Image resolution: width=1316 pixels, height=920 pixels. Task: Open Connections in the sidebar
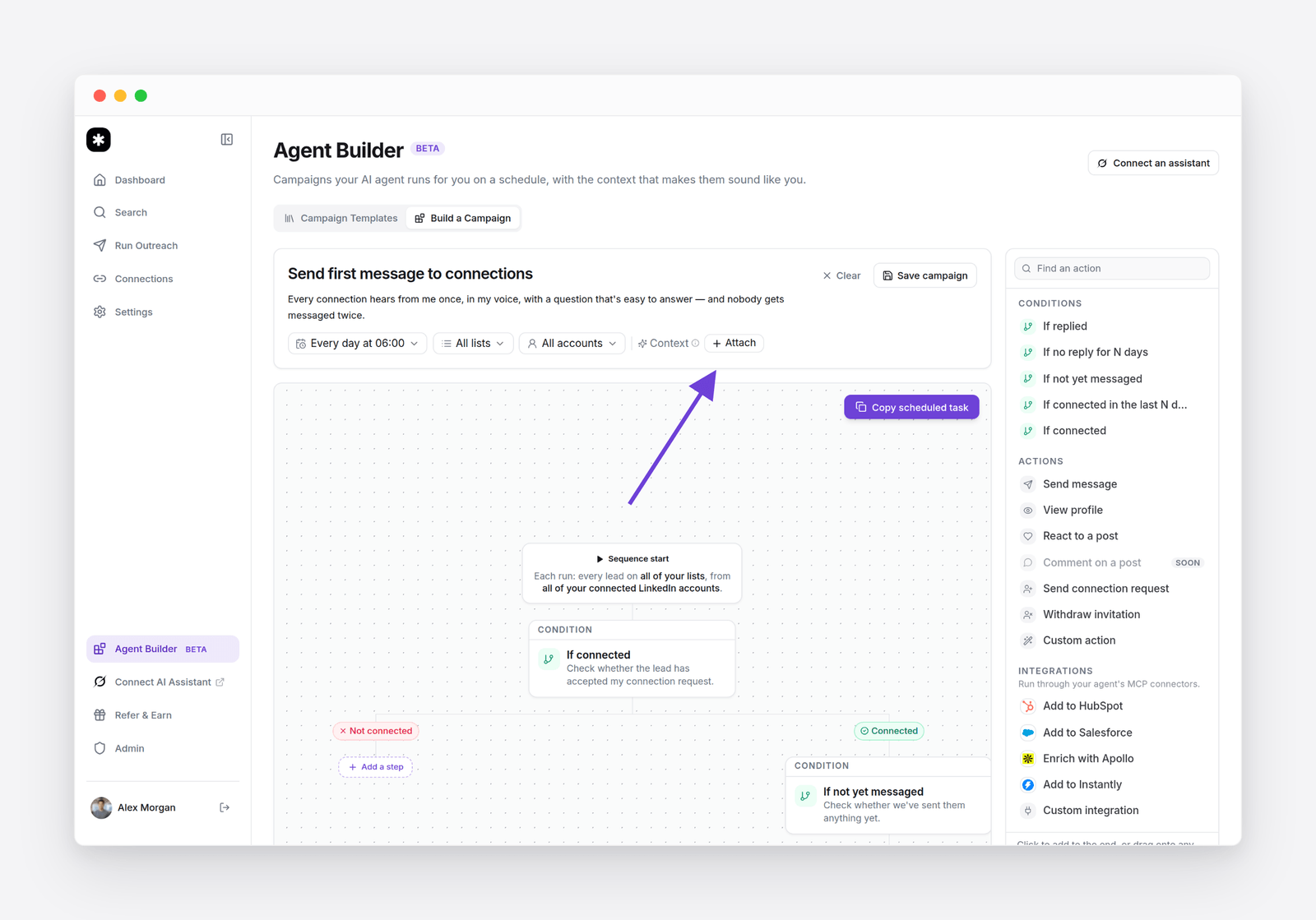pyautogui.click(x=163, y=279)
